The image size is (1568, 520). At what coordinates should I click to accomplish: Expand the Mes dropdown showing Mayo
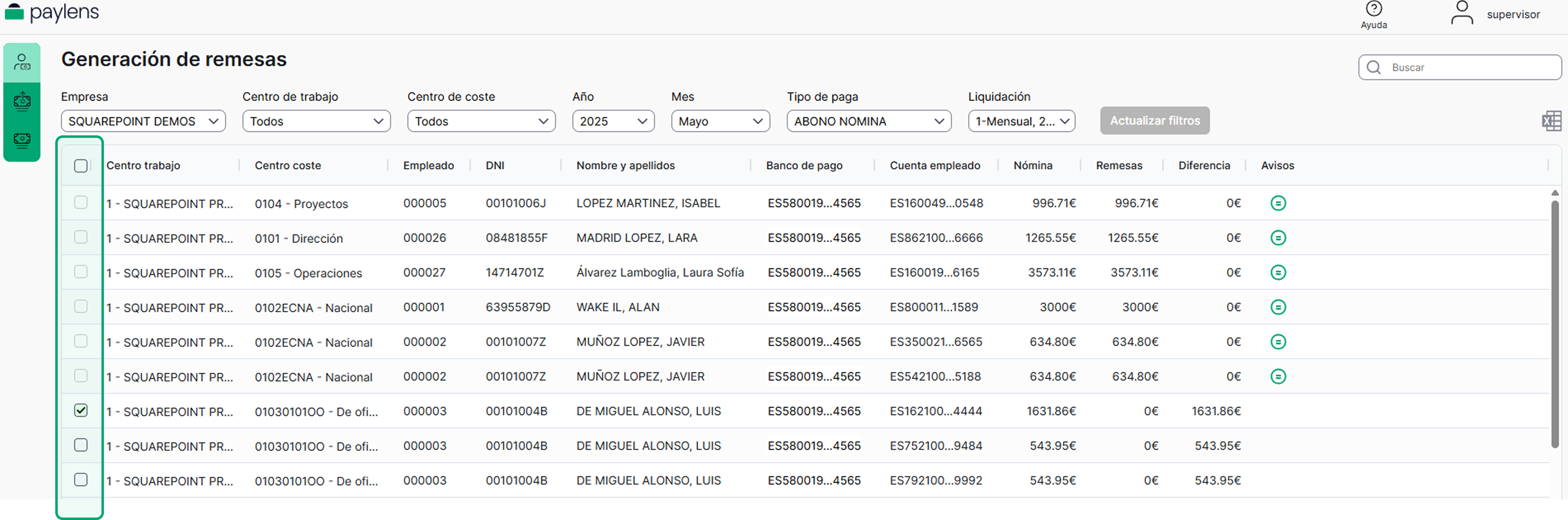(720, 121)
